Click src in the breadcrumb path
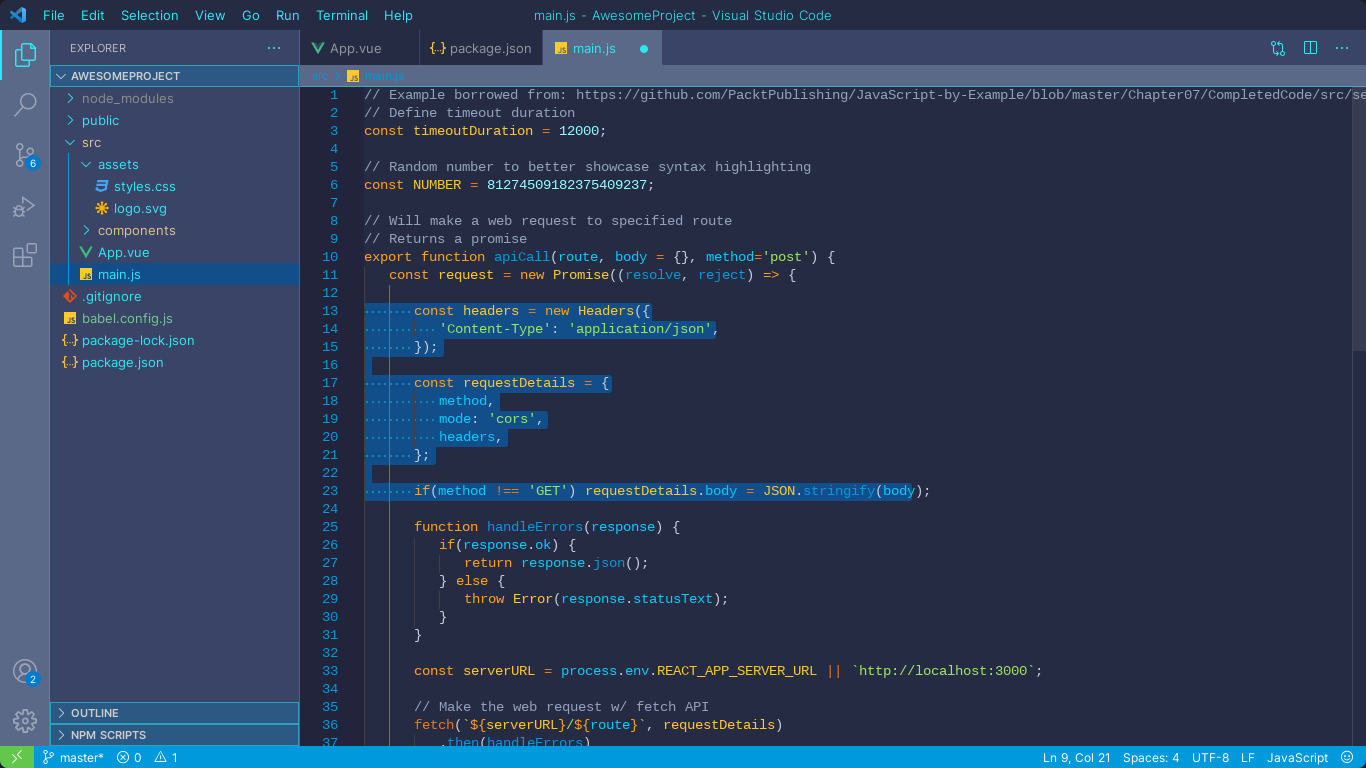 [x=320, y=75]
